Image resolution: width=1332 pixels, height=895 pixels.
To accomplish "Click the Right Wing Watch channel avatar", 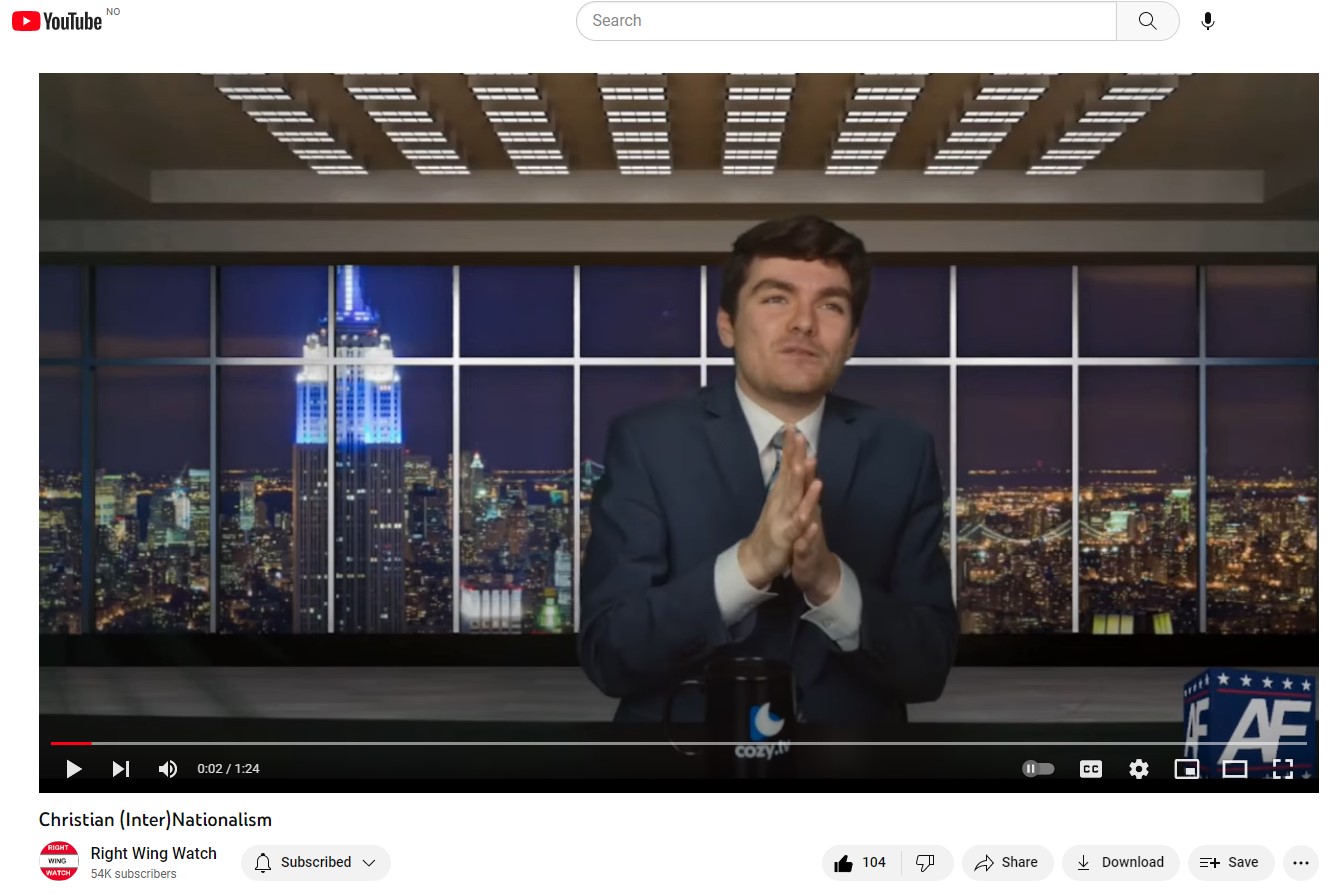I will (59, 861).
